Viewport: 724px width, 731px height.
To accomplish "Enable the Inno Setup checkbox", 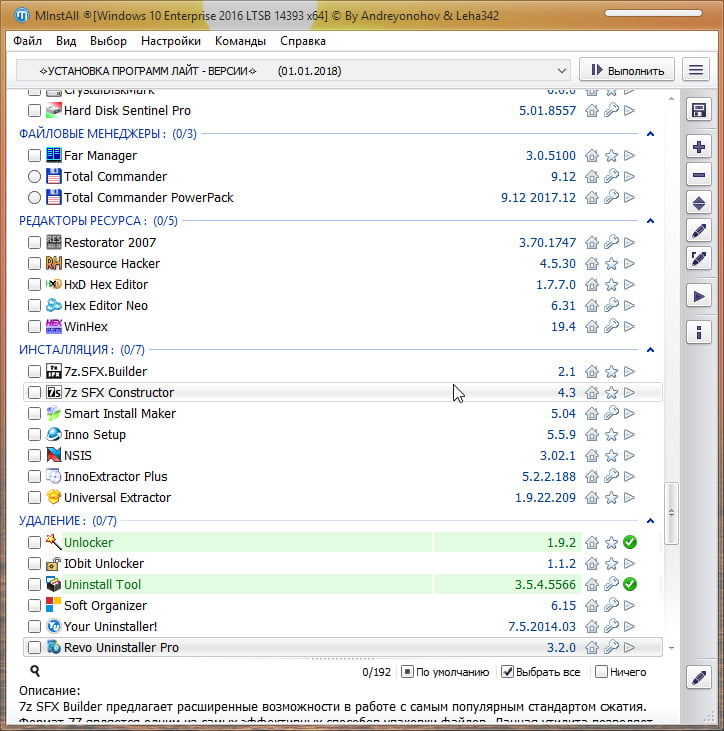I will tap(35, 435).
